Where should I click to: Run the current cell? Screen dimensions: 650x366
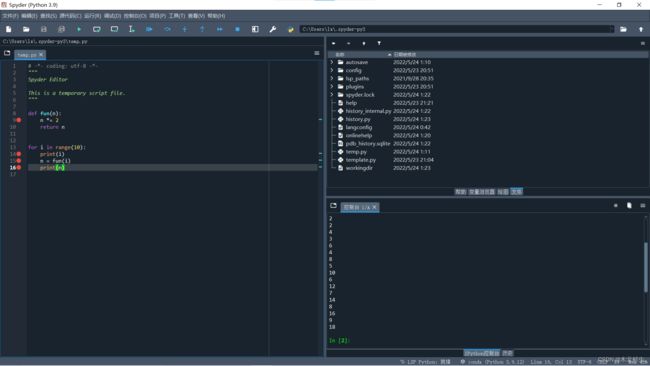tap(97, 29)
